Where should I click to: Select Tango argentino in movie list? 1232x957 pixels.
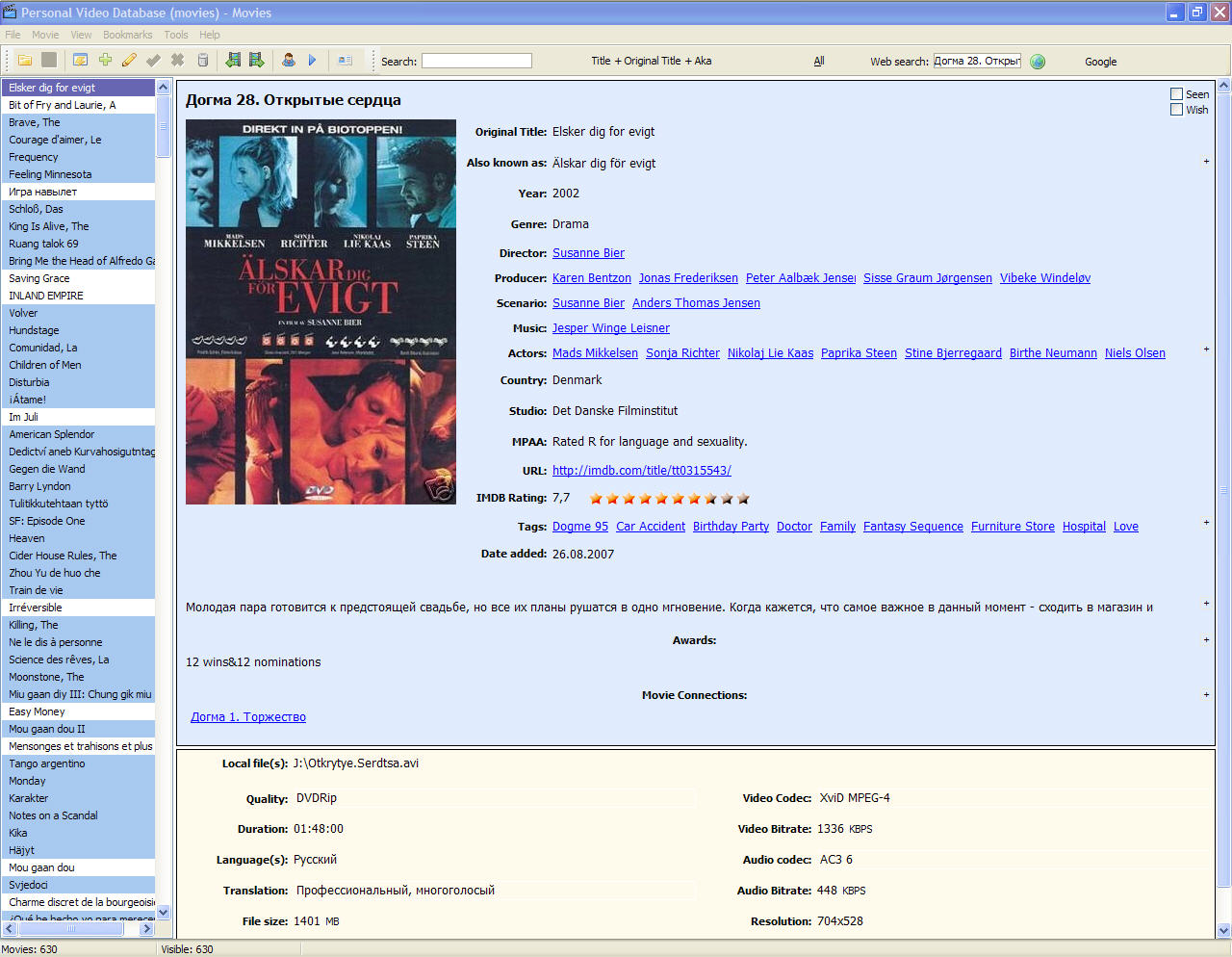click(78, 763)
